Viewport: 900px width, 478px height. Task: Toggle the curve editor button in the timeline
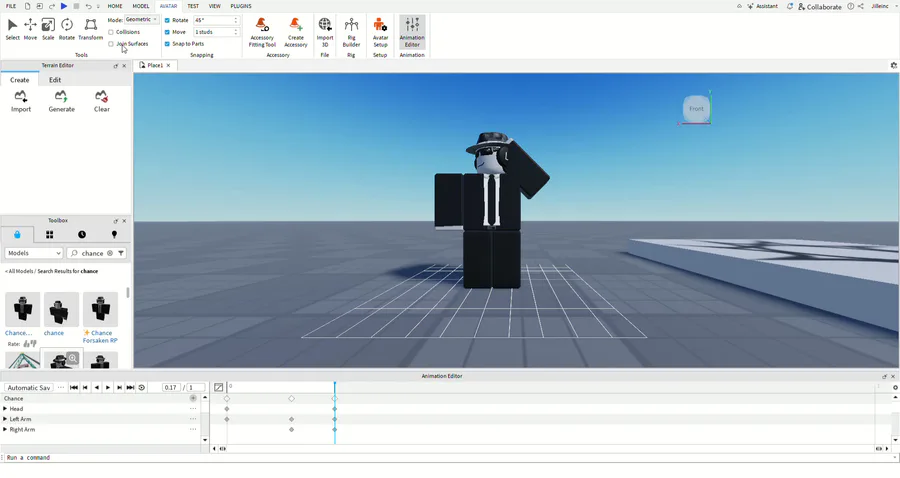click(x=219, y=387)
